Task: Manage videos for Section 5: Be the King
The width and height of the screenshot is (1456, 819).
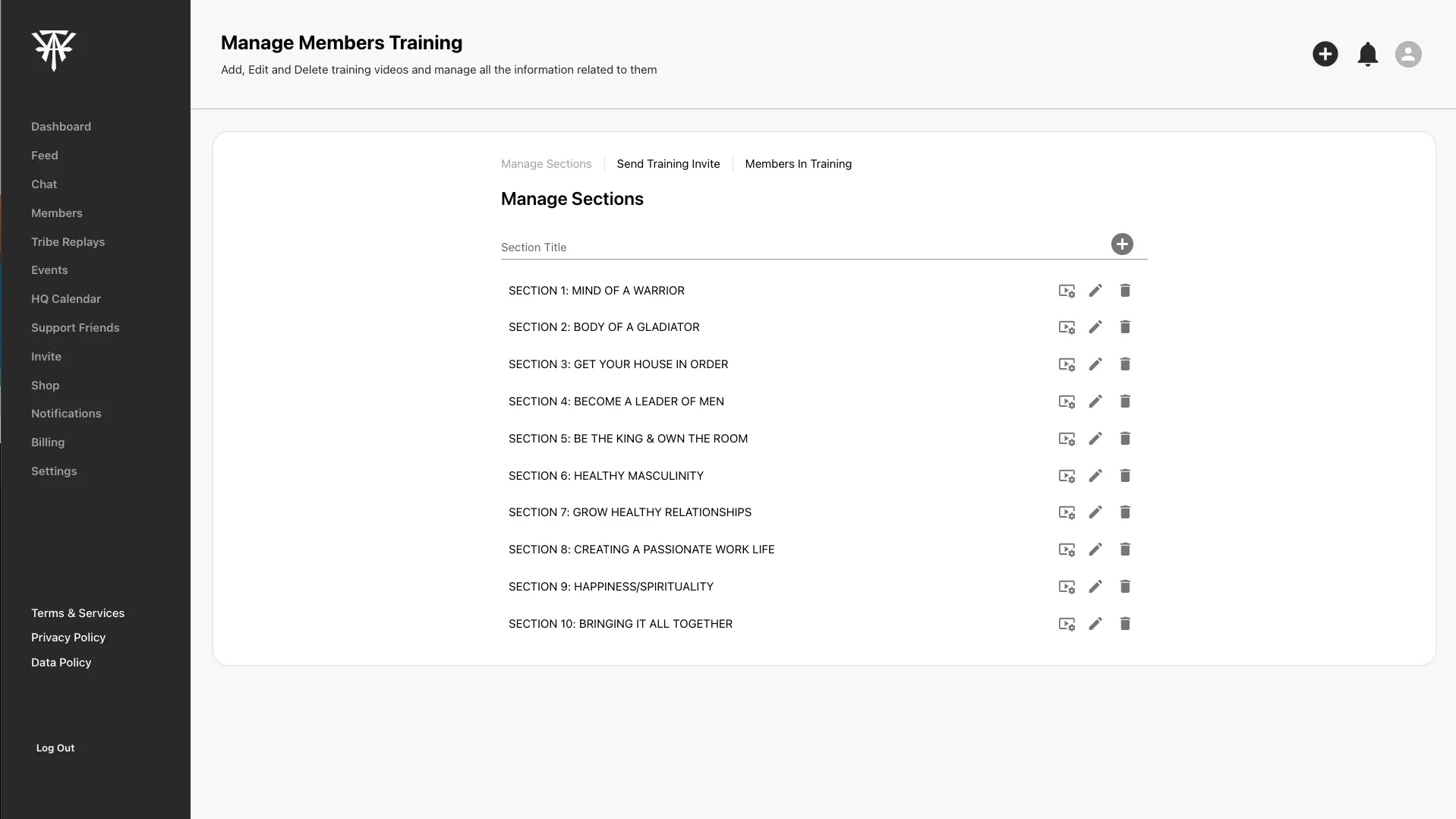Action: [1067, 439]
